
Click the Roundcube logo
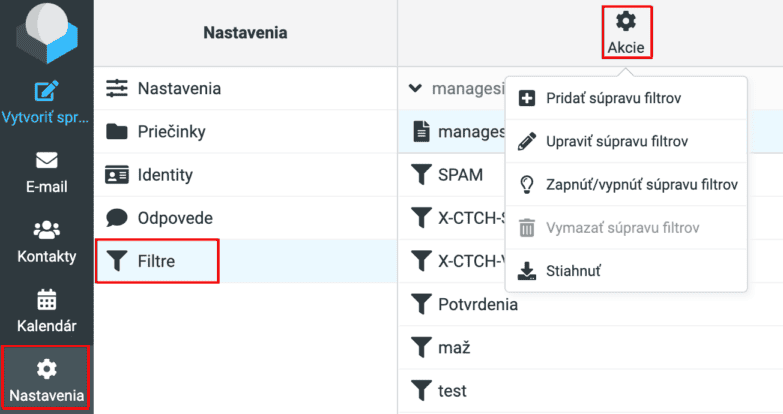(46, 33)
